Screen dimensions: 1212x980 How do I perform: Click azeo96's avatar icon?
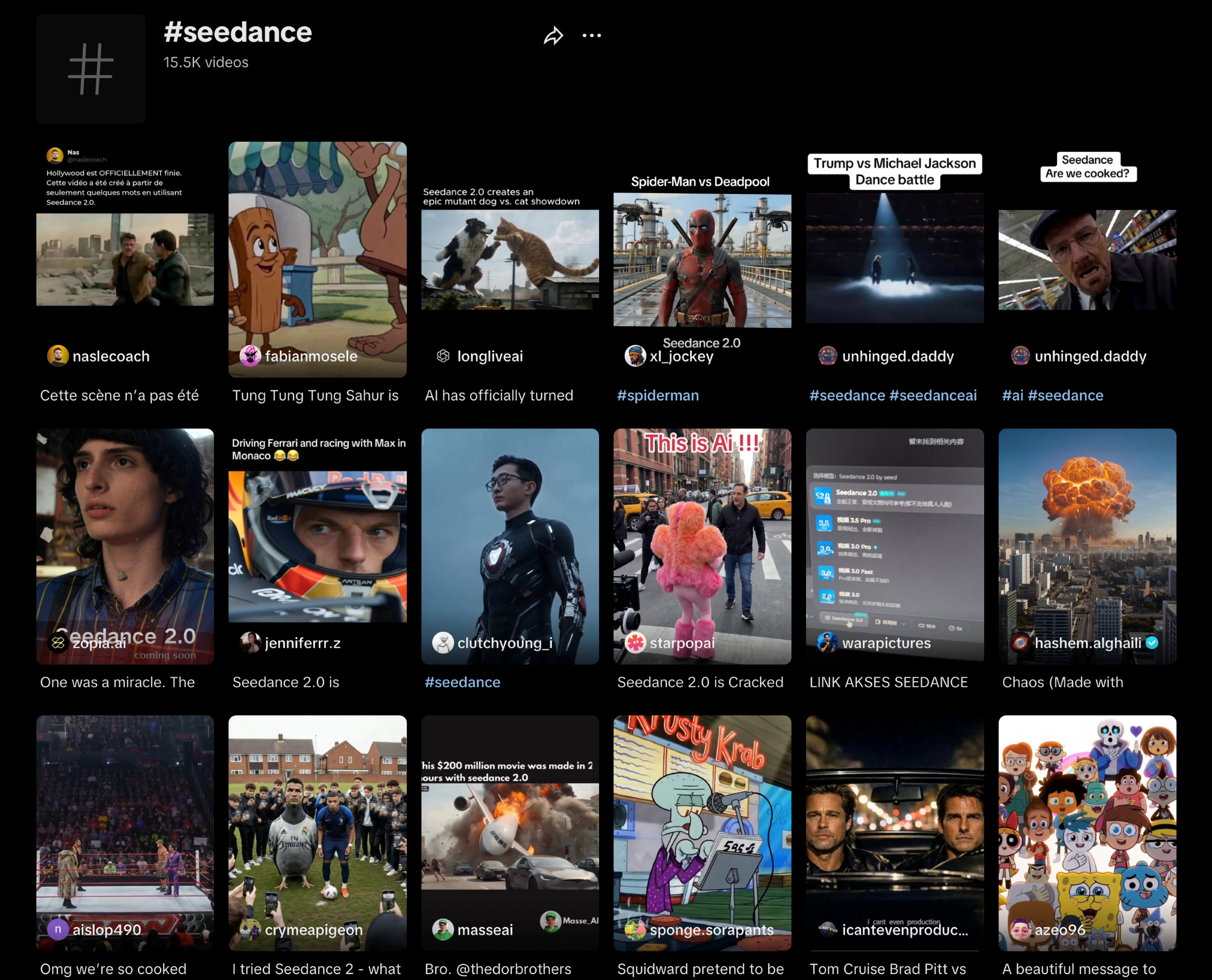click(1021, 930)
